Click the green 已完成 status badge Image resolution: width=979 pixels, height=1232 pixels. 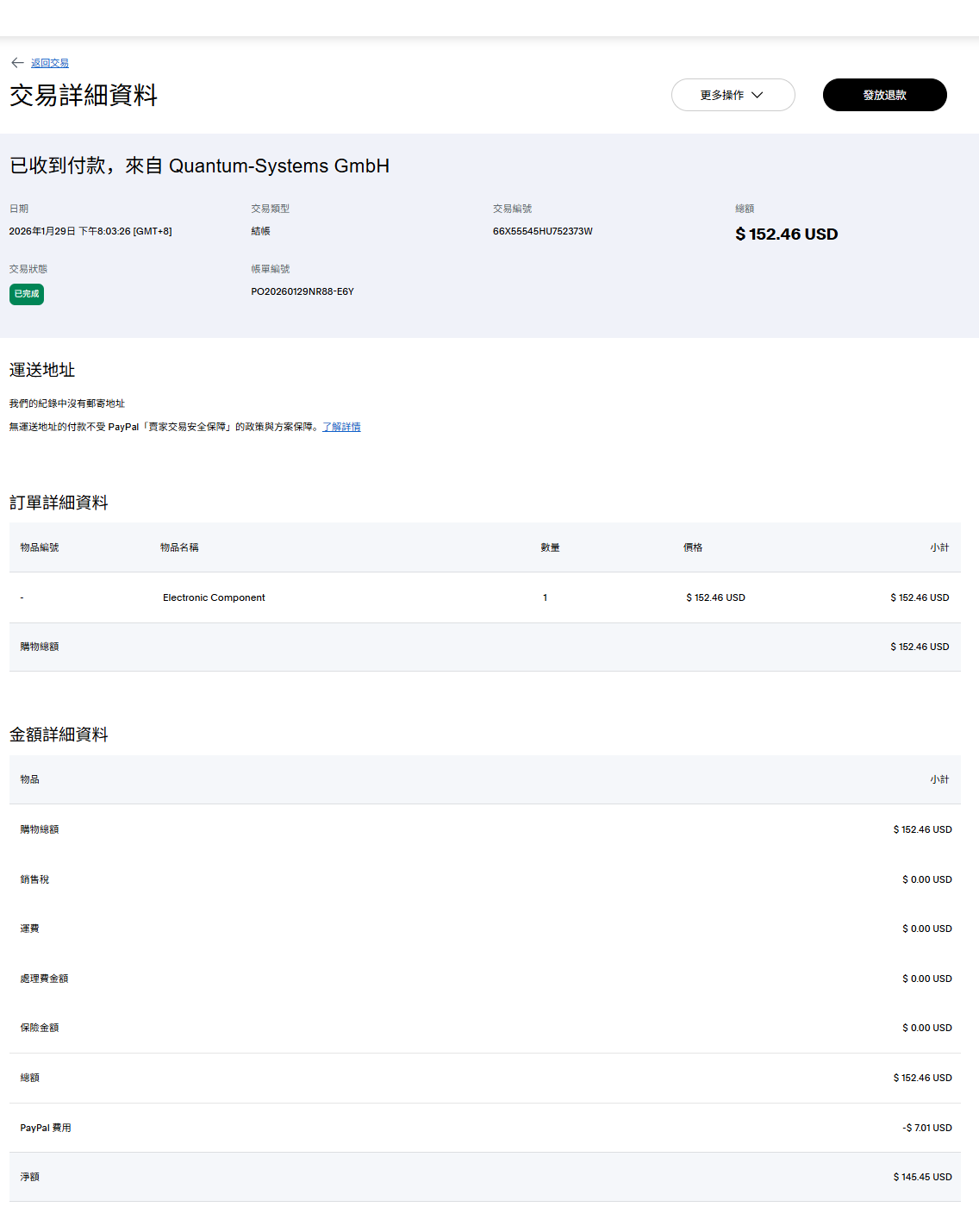27,294
